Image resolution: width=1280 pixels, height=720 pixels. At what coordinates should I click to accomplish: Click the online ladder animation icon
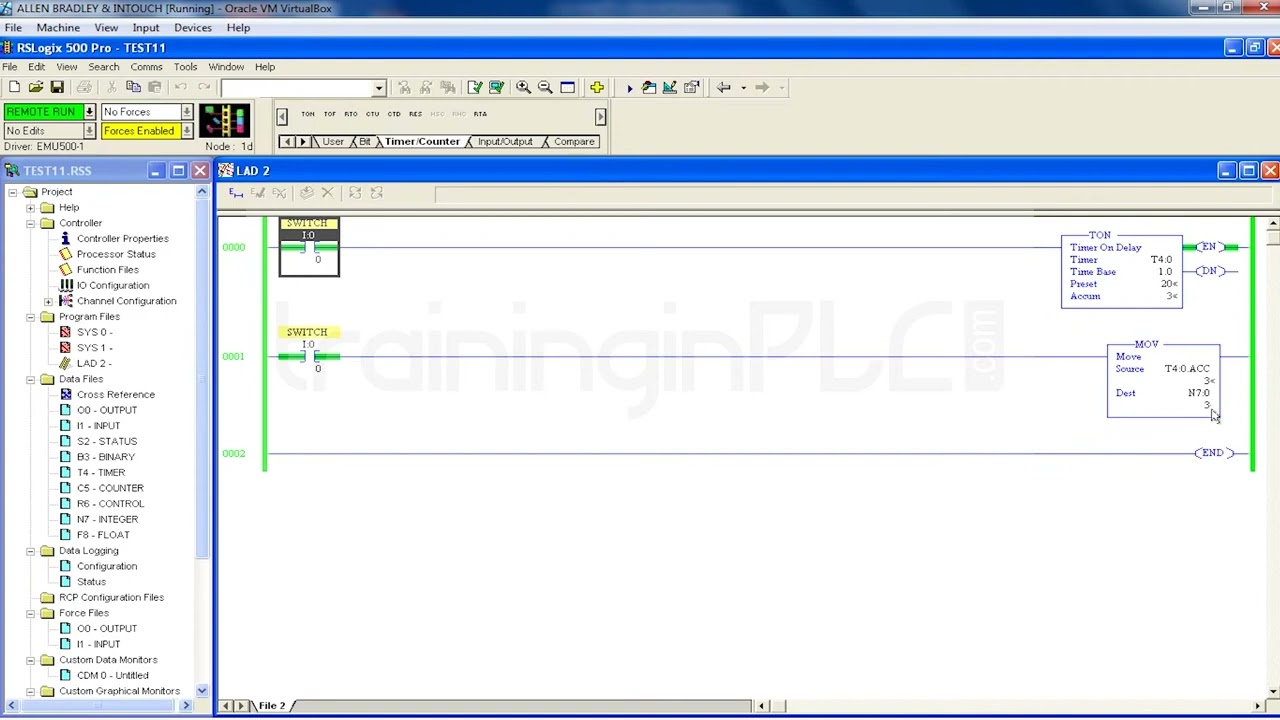tap(224, 120)
